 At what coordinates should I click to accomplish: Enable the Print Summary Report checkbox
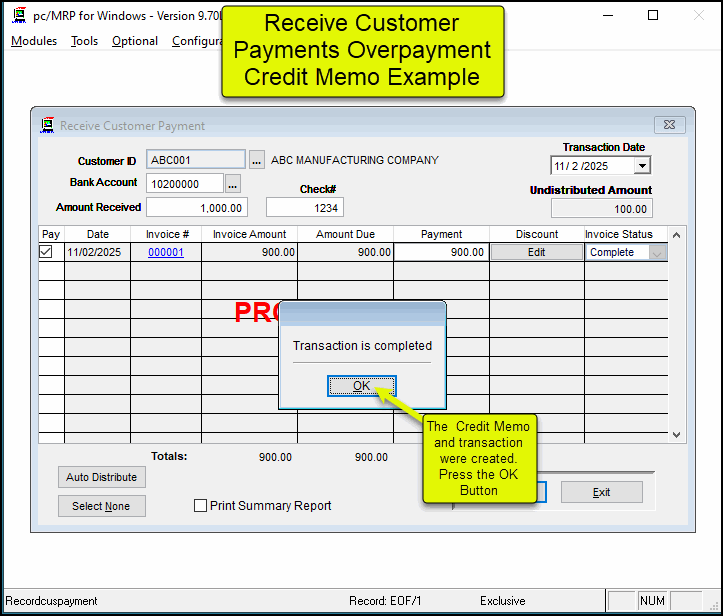(201, 506)
